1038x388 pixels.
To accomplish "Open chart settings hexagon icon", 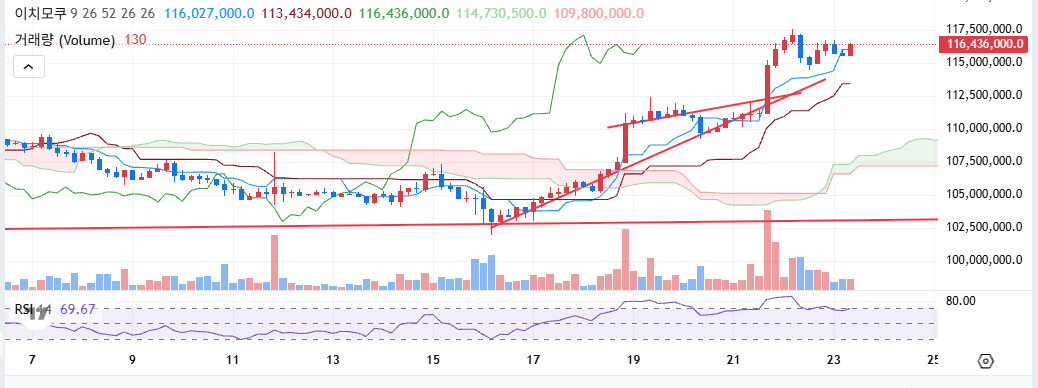I will tap(986, 362).
